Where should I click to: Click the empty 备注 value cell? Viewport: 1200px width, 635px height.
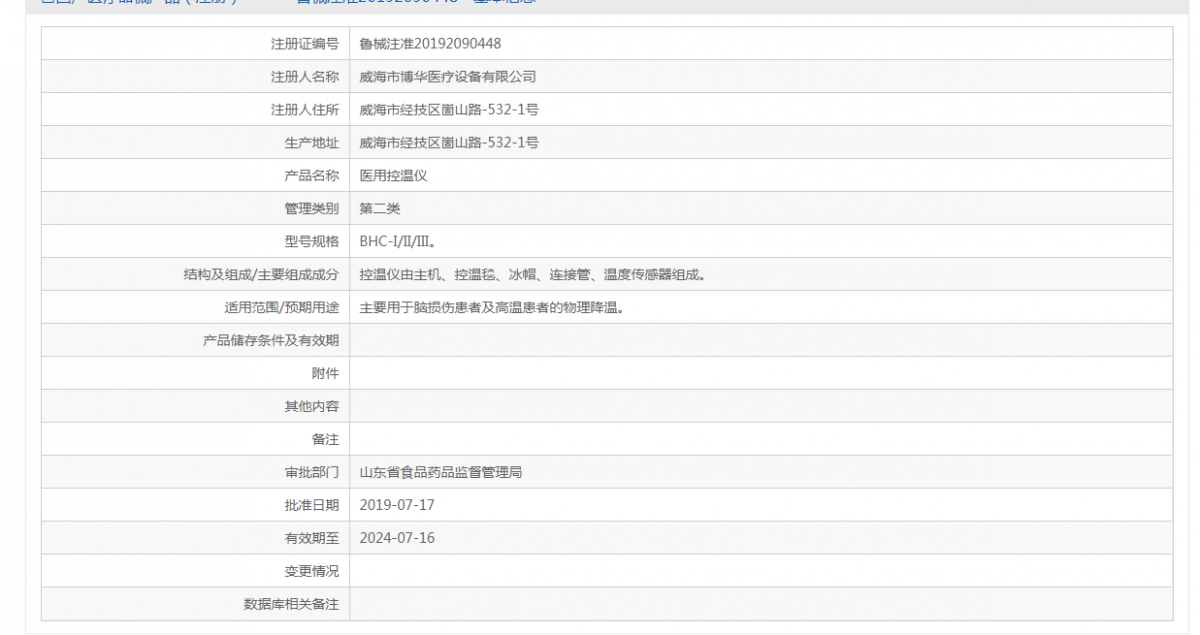tap(600, 439)
